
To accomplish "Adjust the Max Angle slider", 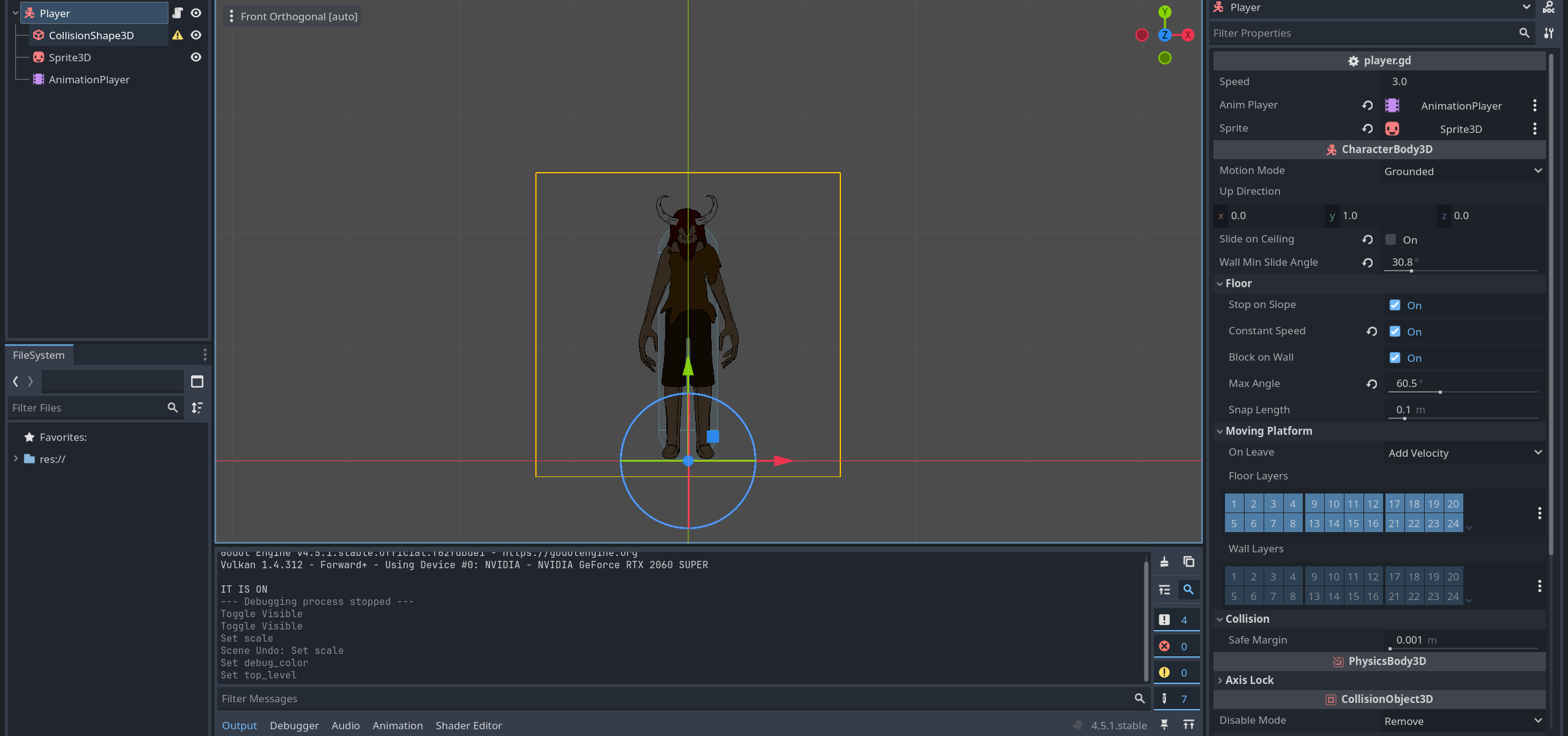I will (x=1439, y=392).
